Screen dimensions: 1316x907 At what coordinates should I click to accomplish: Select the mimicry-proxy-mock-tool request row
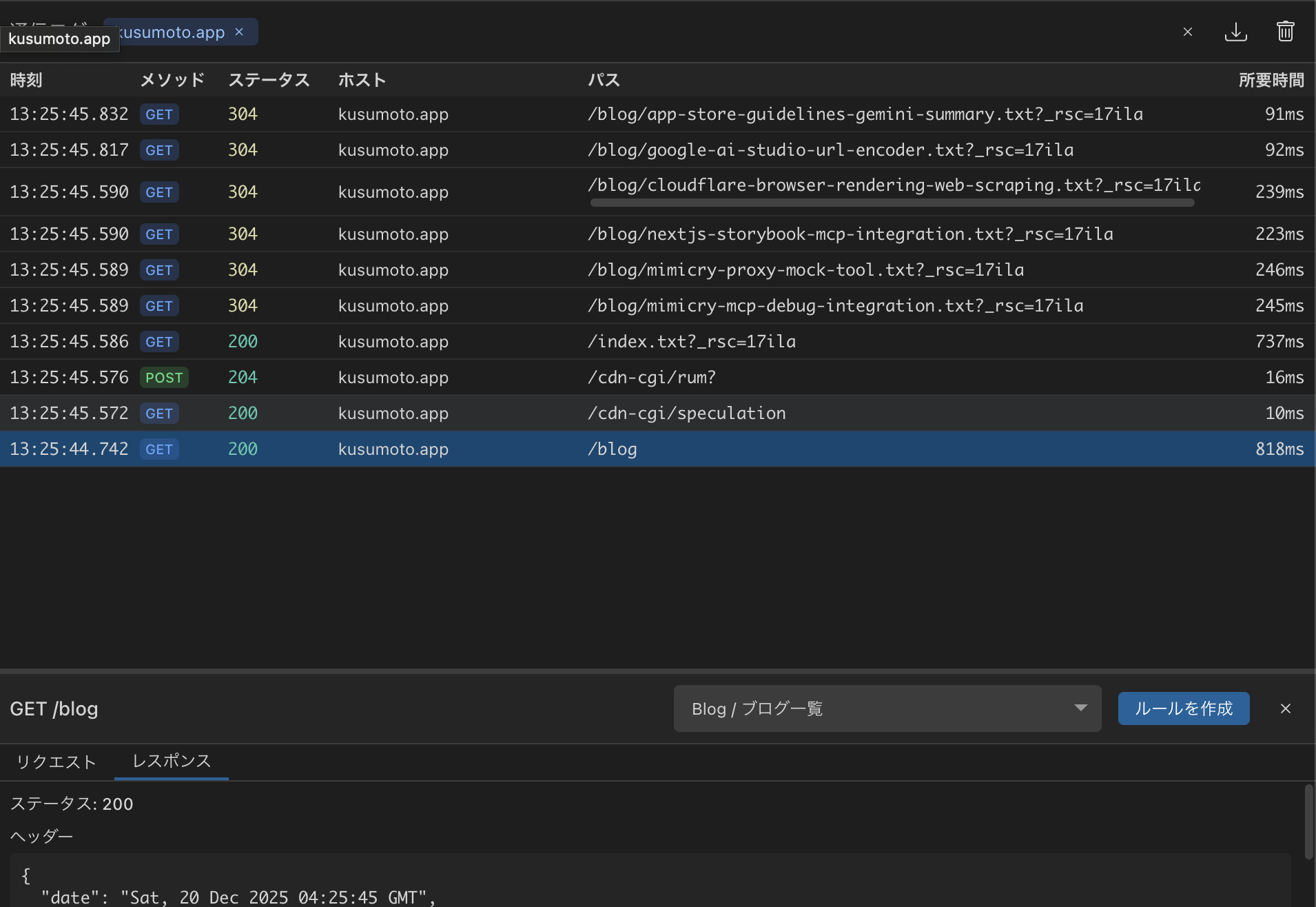click(657, 270)
